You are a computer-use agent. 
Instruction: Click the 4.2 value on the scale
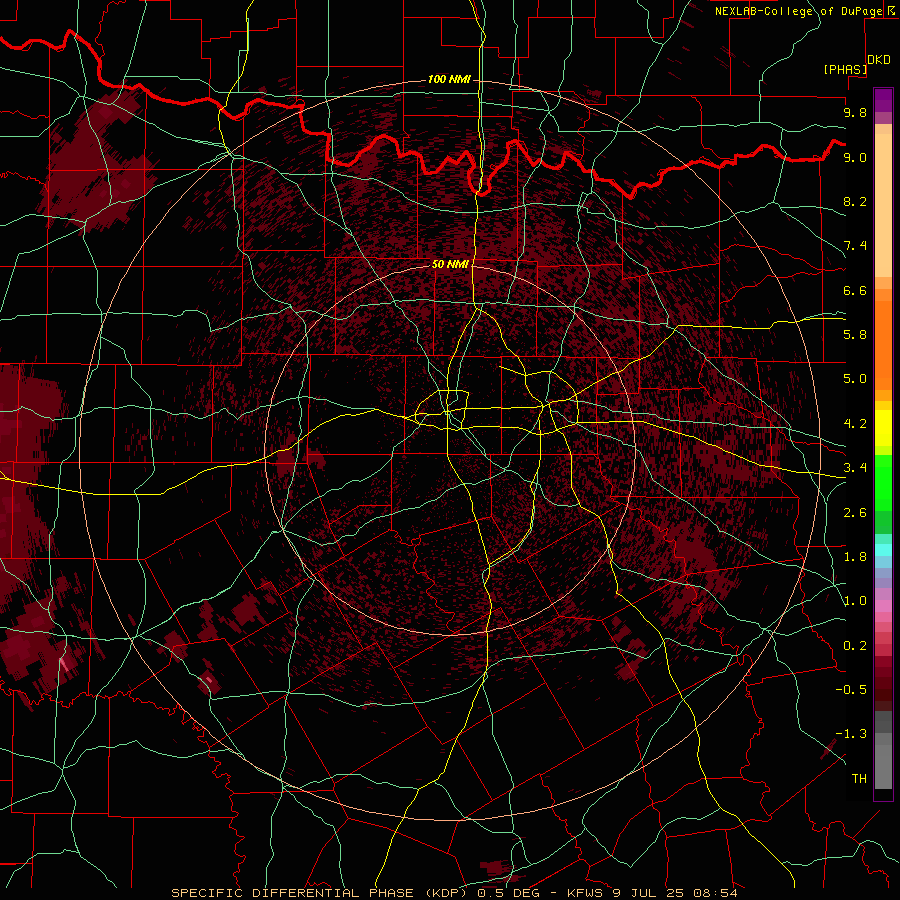coord(855,424)
